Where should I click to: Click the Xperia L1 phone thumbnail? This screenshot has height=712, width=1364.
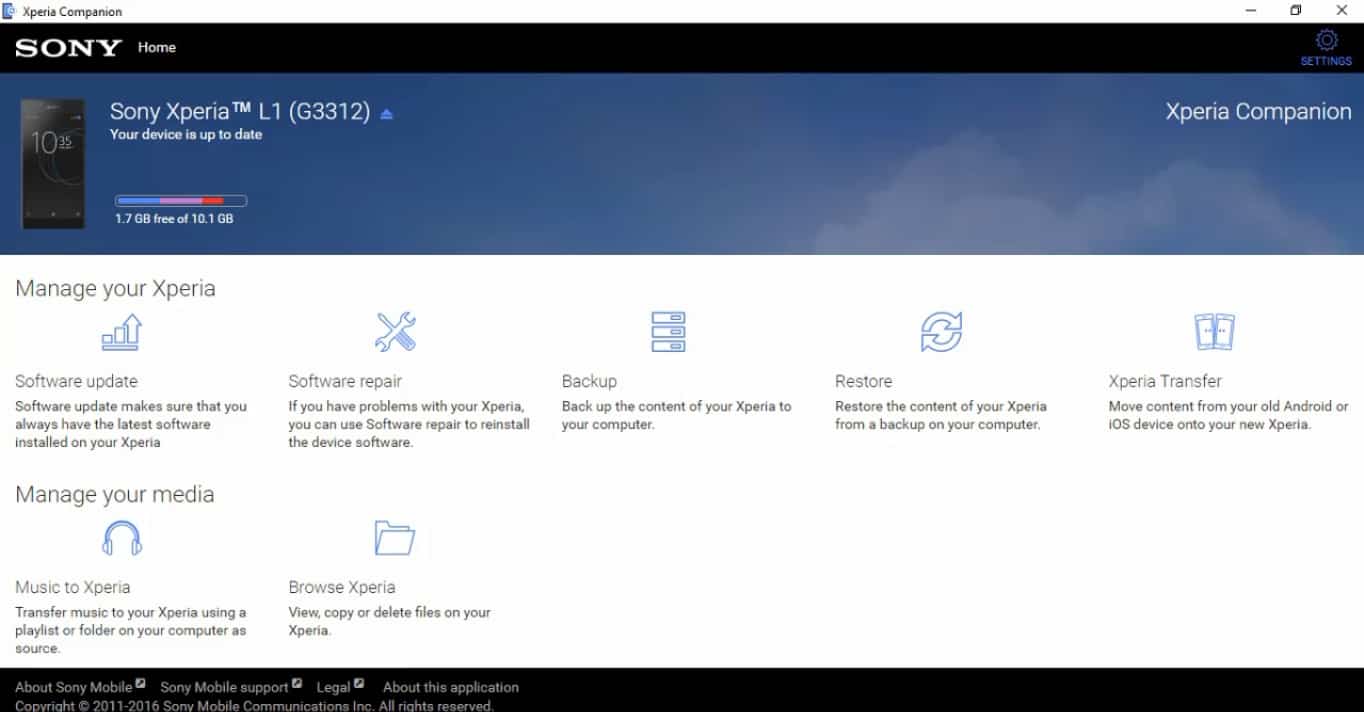(x=53, y=164)
